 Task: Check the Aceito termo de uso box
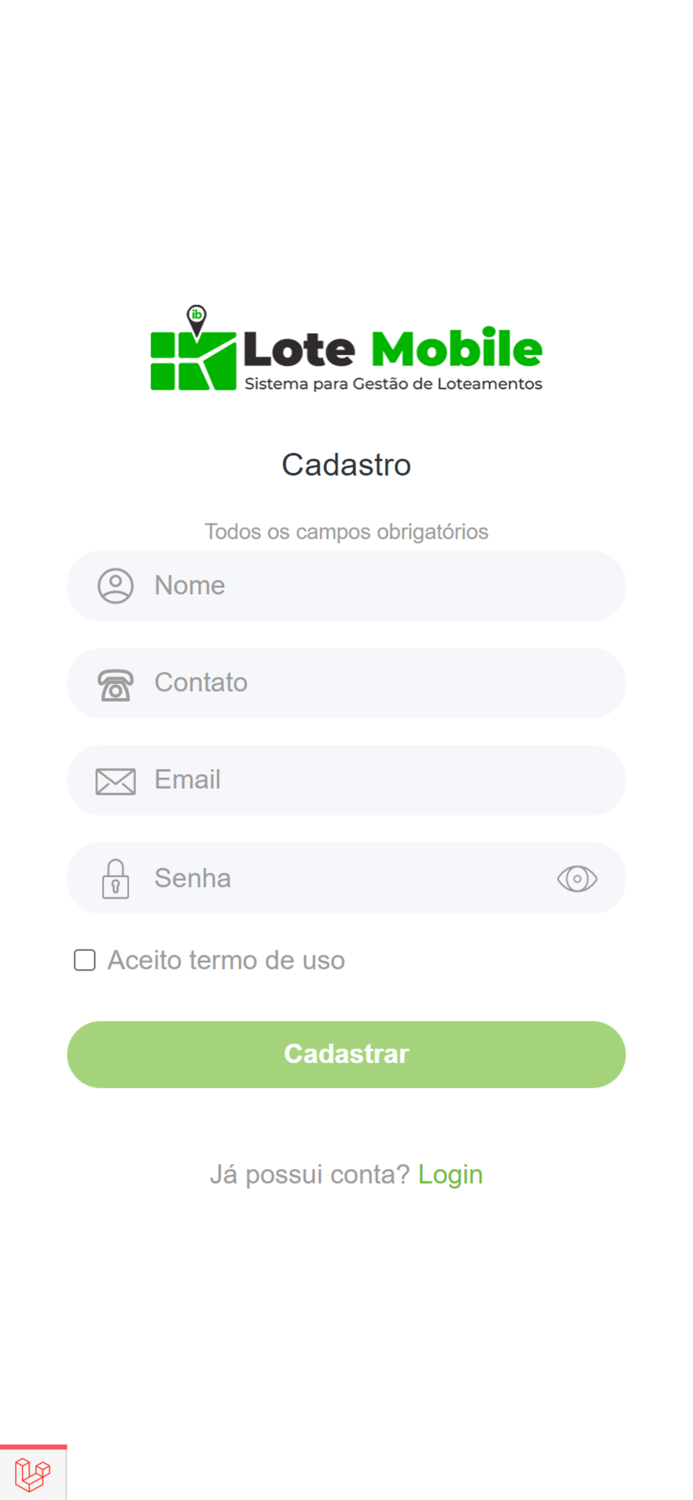(x=84, y=960)
